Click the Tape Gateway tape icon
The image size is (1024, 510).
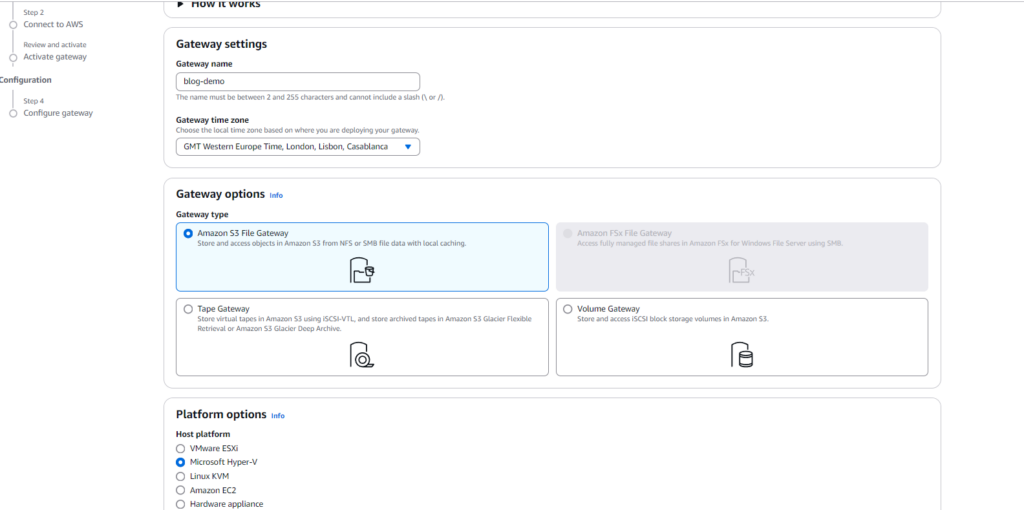[x=362, y=355]
